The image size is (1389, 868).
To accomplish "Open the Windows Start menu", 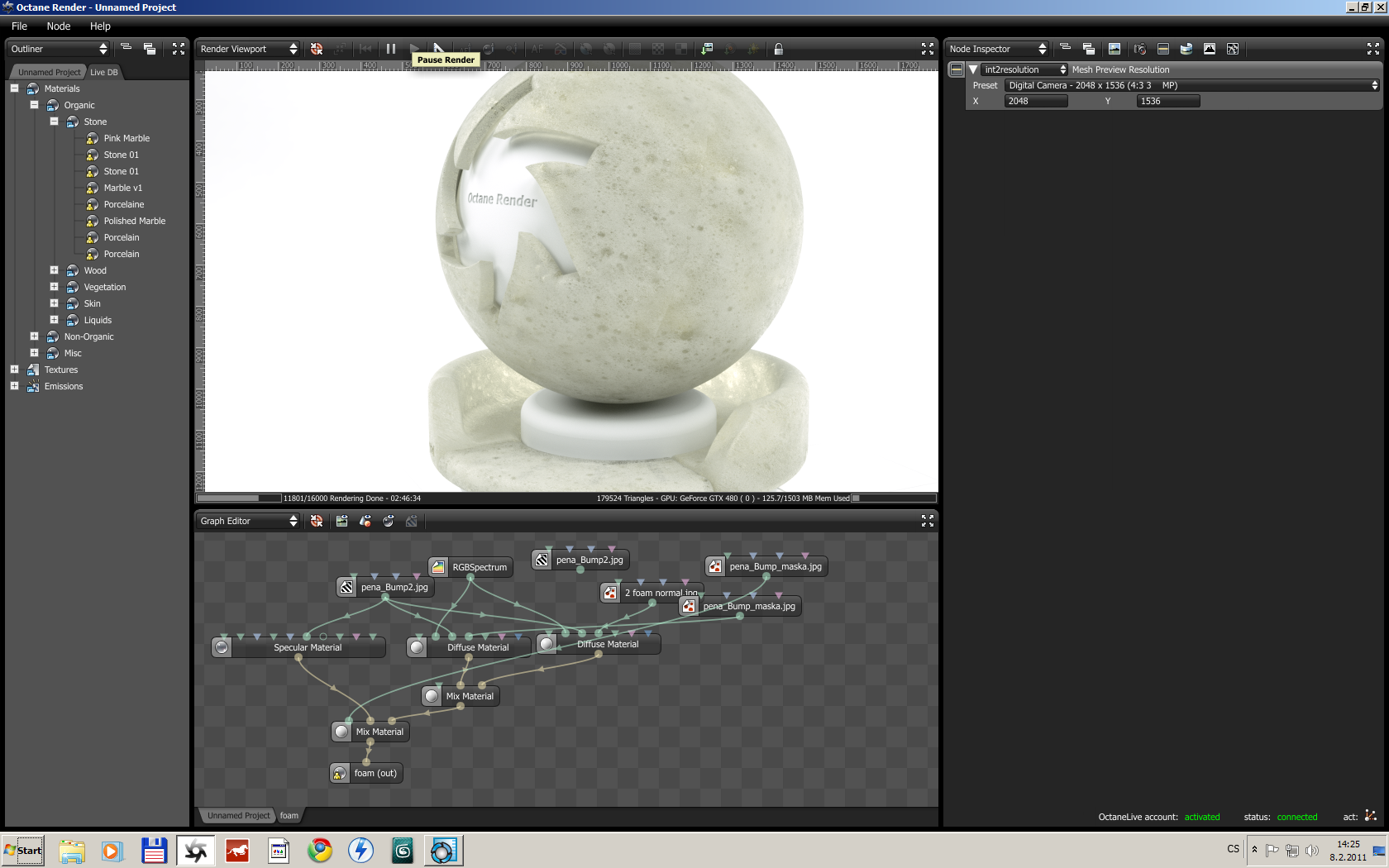I will coord(23,851).
